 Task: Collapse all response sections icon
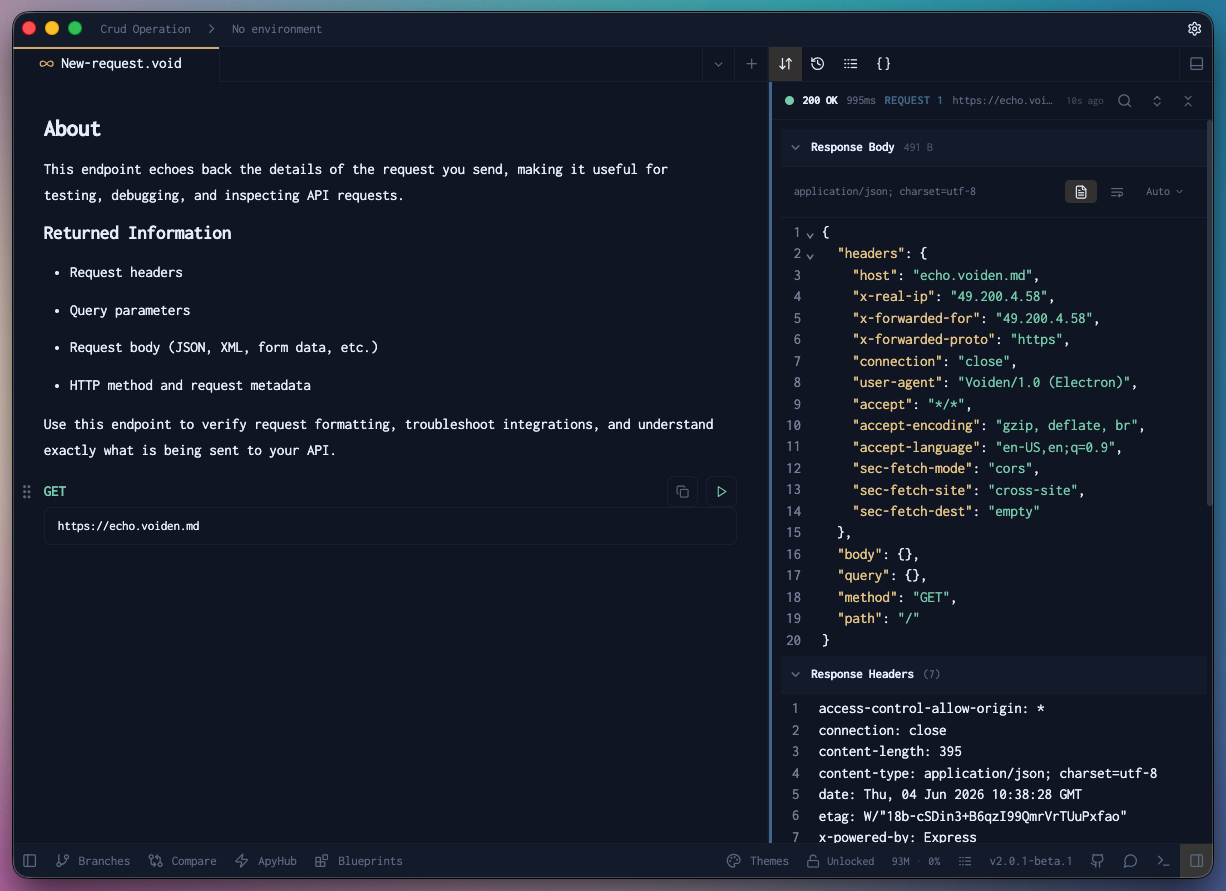[1188, 101]
